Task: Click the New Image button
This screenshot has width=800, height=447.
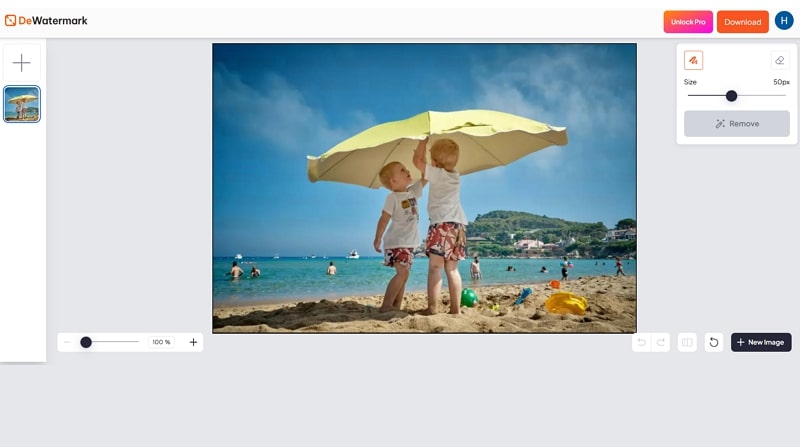Action: pos(761,342)
